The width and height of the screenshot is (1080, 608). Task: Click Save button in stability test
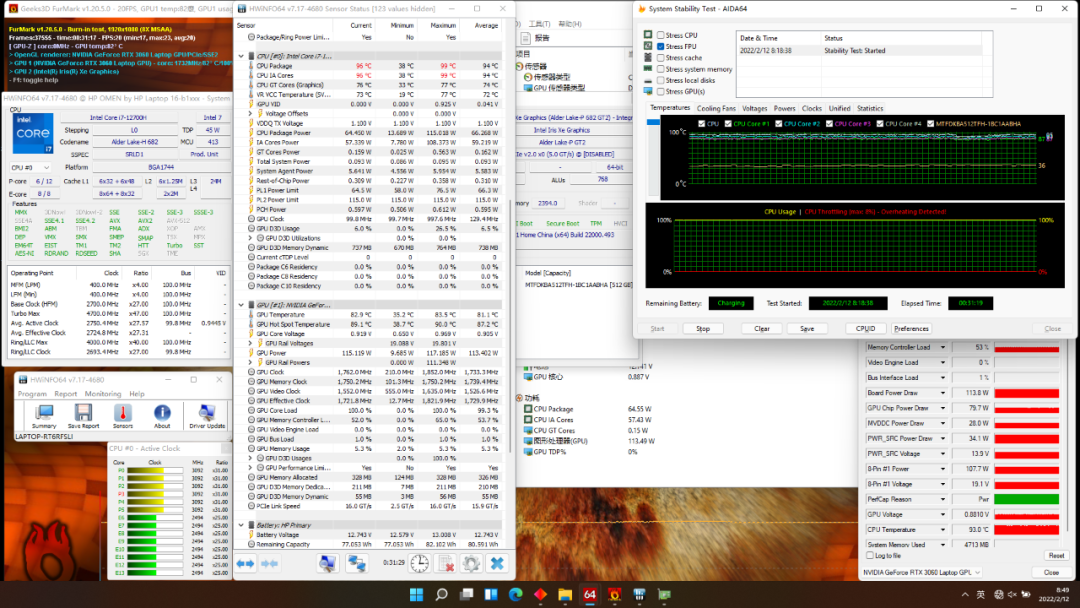point(807,328)
